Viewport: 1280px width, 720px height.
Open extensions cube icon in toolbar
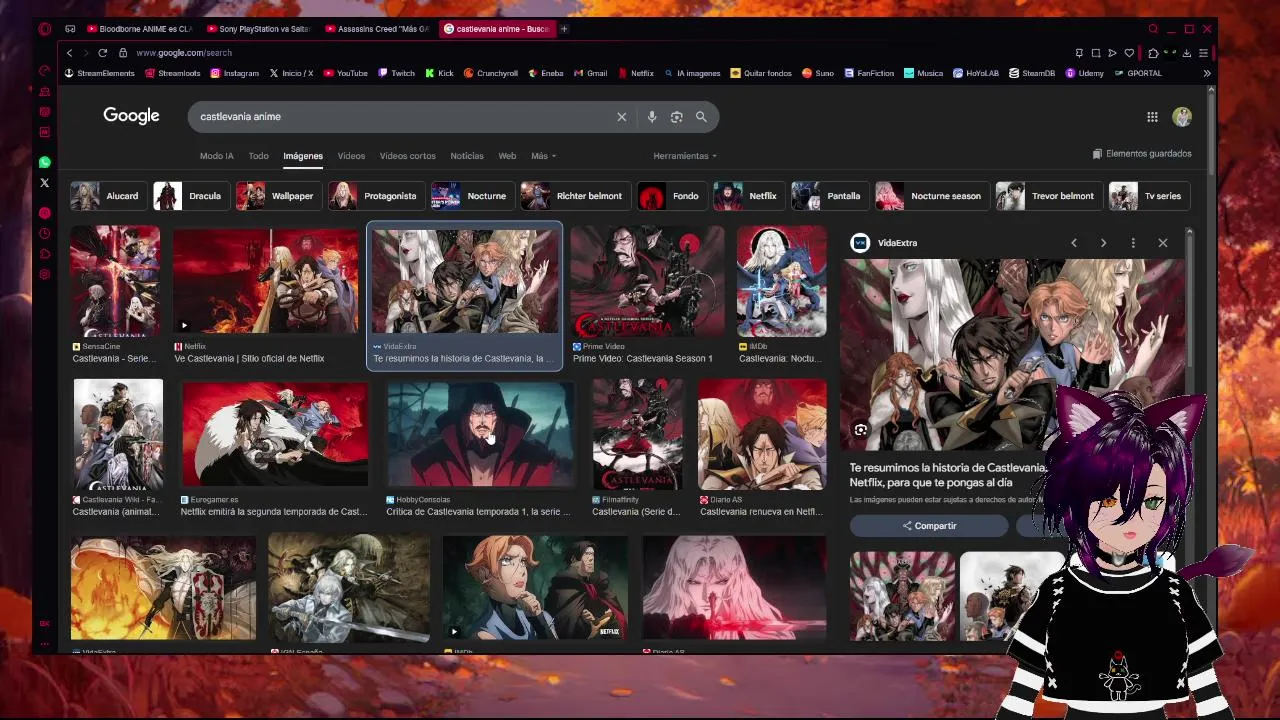click(1152, 53)
